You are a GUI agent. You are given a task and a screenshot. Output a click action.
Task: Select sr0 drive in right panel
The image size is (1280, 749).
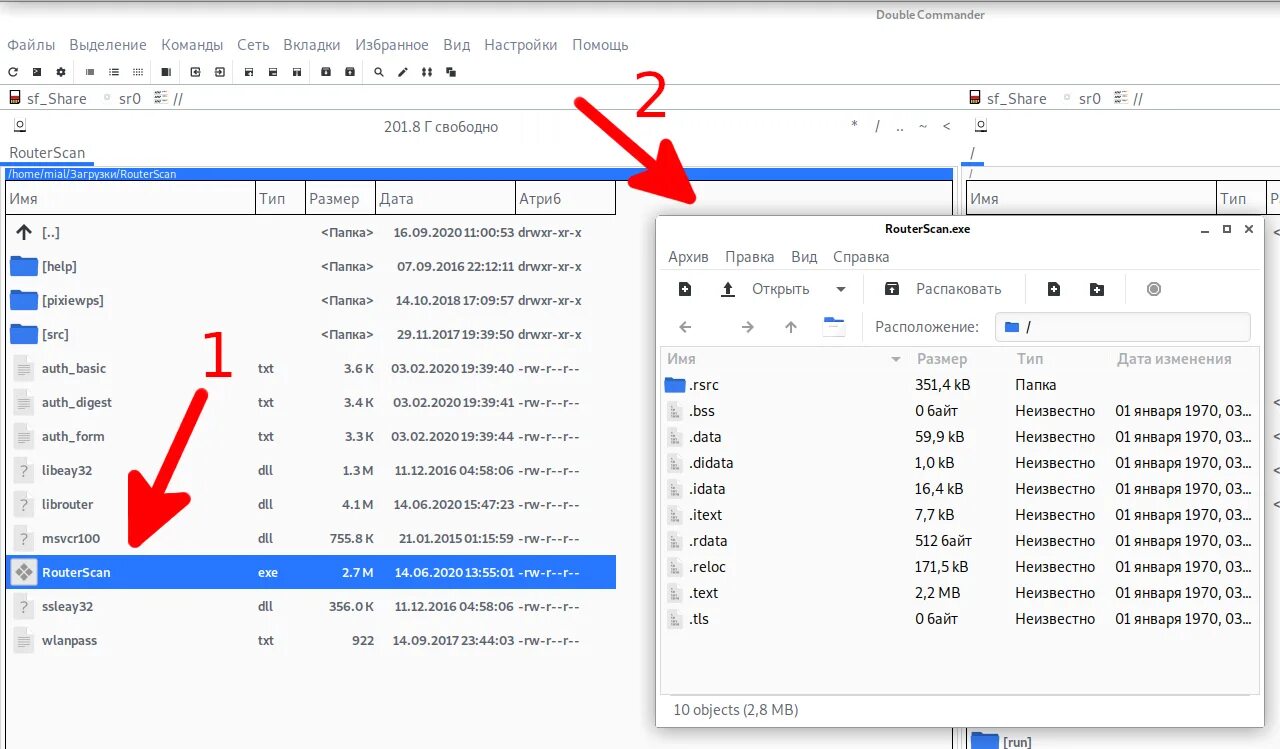pyautogui.click(x=1083, y=98)
